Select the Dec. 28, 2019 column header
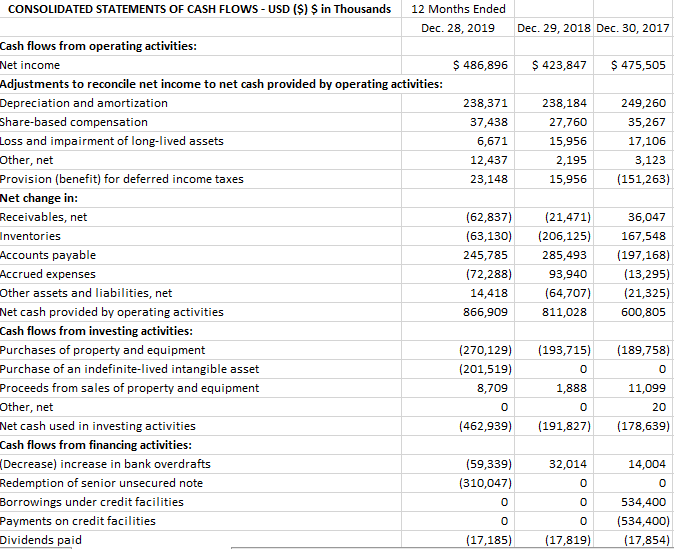 (458, 28)
